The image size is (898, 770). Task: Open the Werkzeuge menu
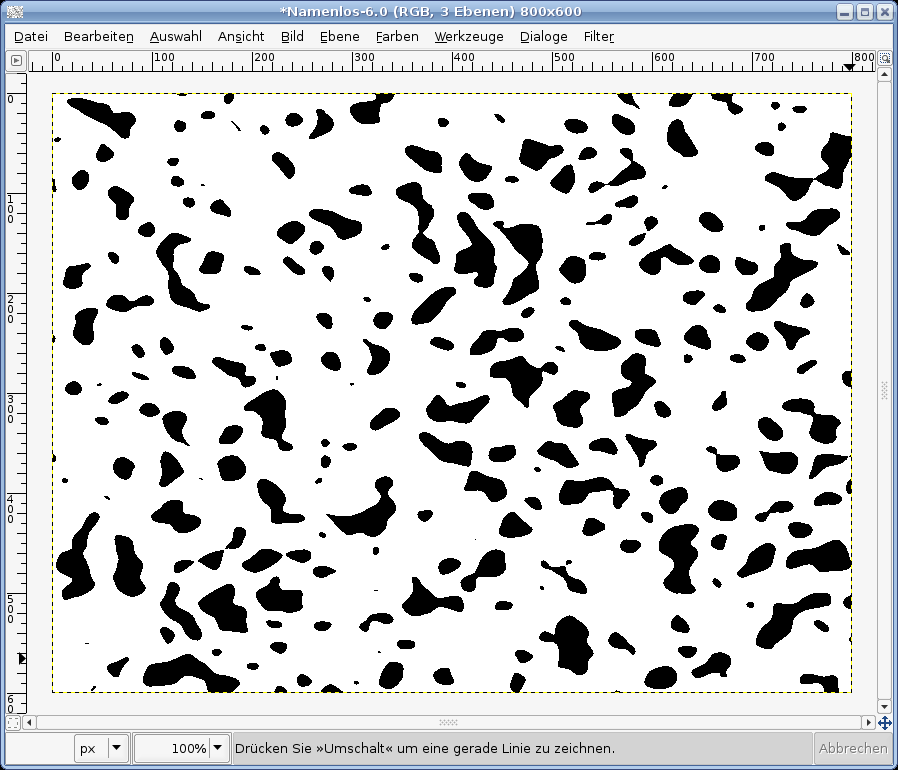469,37
